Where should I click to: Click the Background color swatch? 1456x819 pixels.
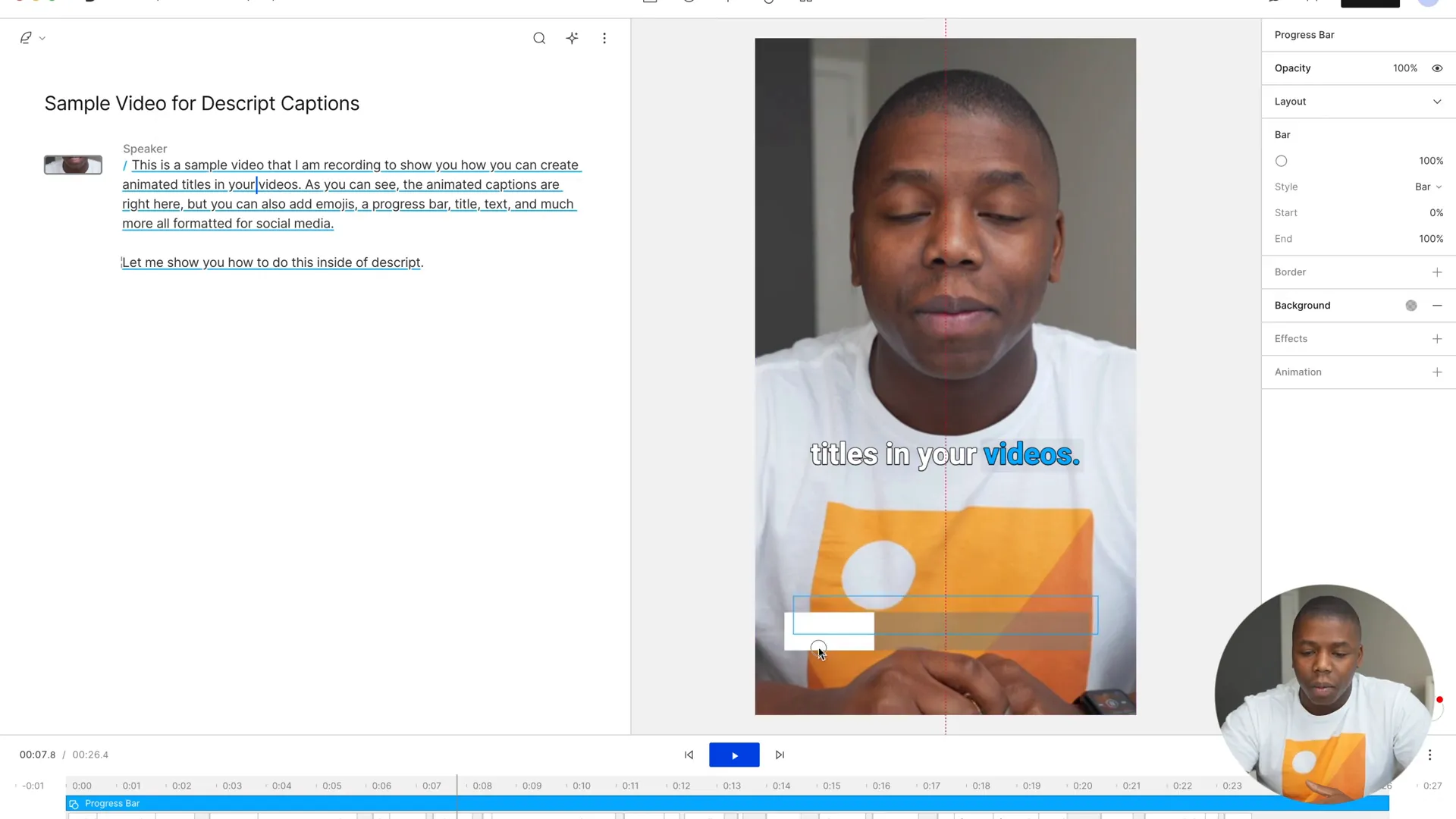(x=1411, y=305)
